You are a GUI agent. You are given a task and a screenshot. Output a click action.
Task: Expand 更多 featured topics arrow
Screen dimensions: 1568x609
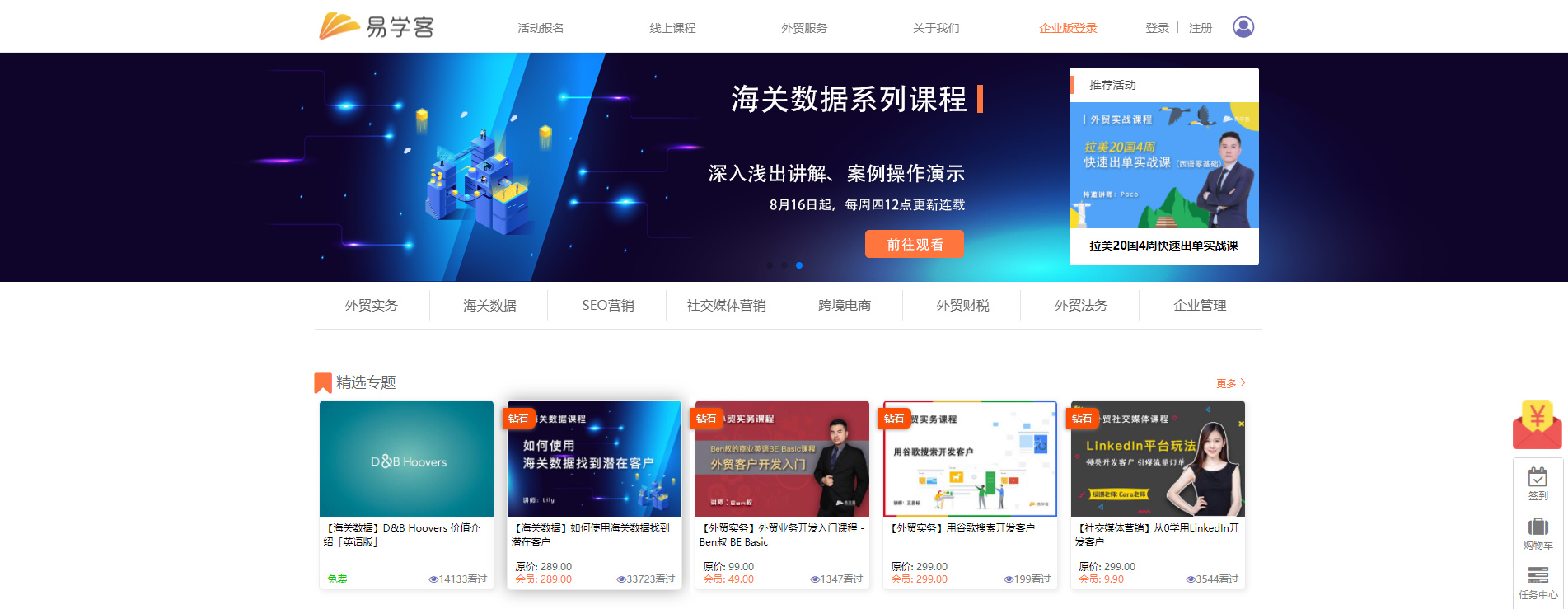tap(1231, 383)
